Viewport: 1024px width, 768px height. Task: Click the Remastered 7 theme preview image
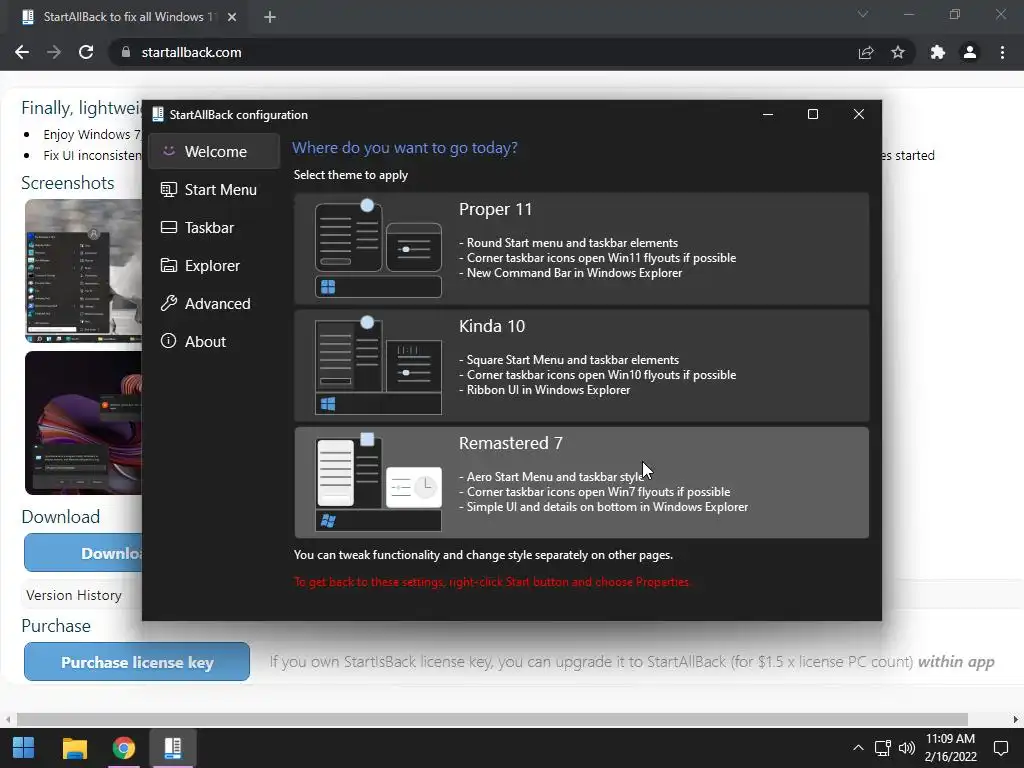click(378, 483)
